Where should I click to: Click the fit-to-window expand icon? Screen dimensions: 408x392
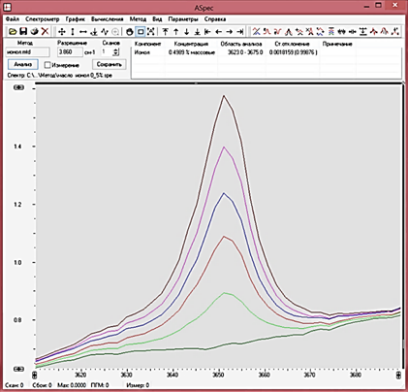pyautogui.click(x=151, y=32)
